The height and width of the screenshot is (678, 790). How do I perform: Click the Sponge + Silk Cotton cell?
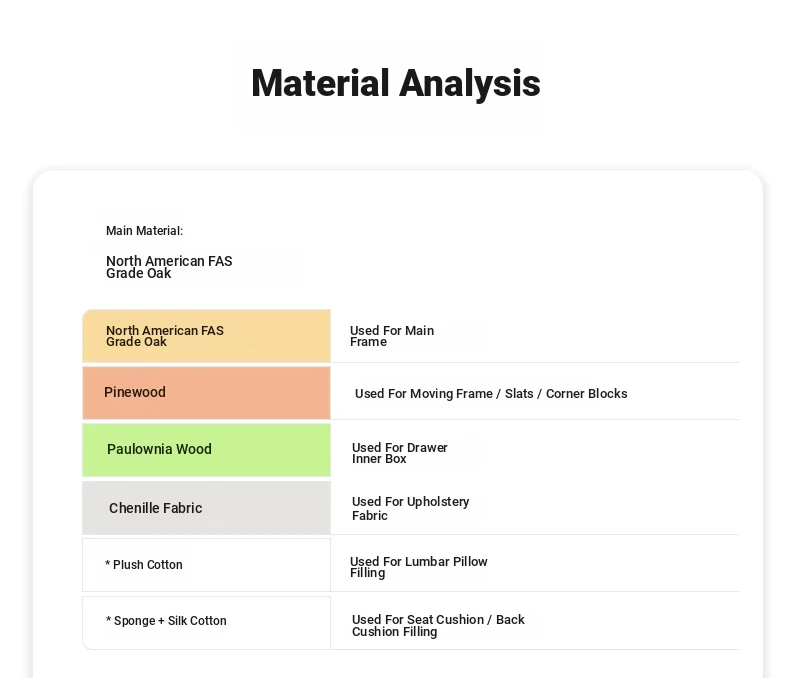pos(207,623)
